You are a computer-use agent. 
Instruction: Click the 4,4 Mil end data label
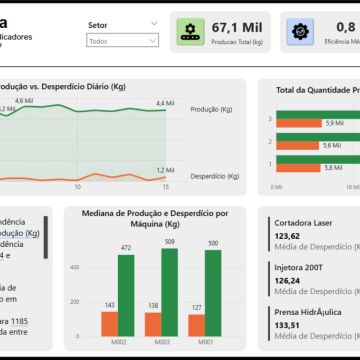pyautogui.click(x=165, y=104)
